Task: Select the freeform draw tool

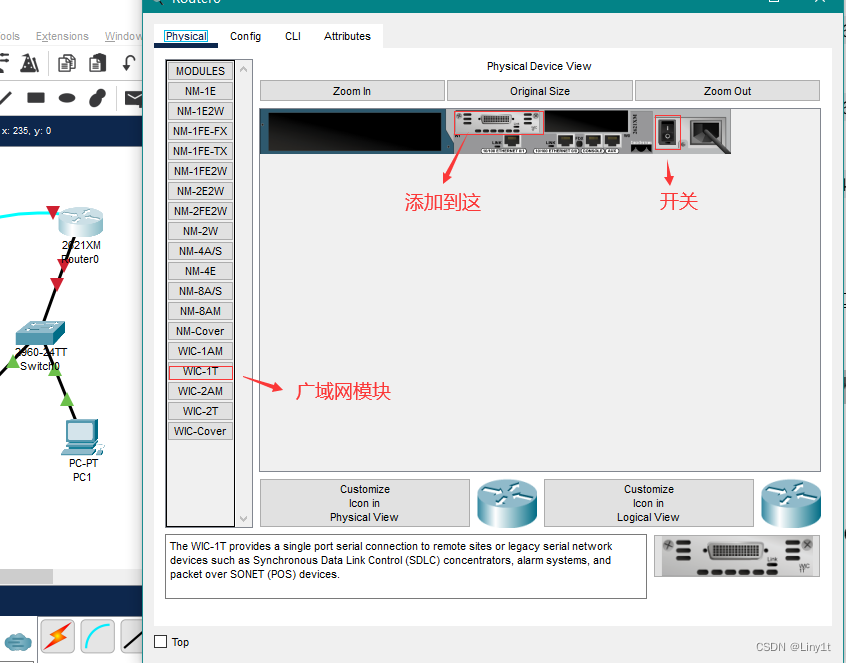Action: pyautogui.click(x=98, y=98)
